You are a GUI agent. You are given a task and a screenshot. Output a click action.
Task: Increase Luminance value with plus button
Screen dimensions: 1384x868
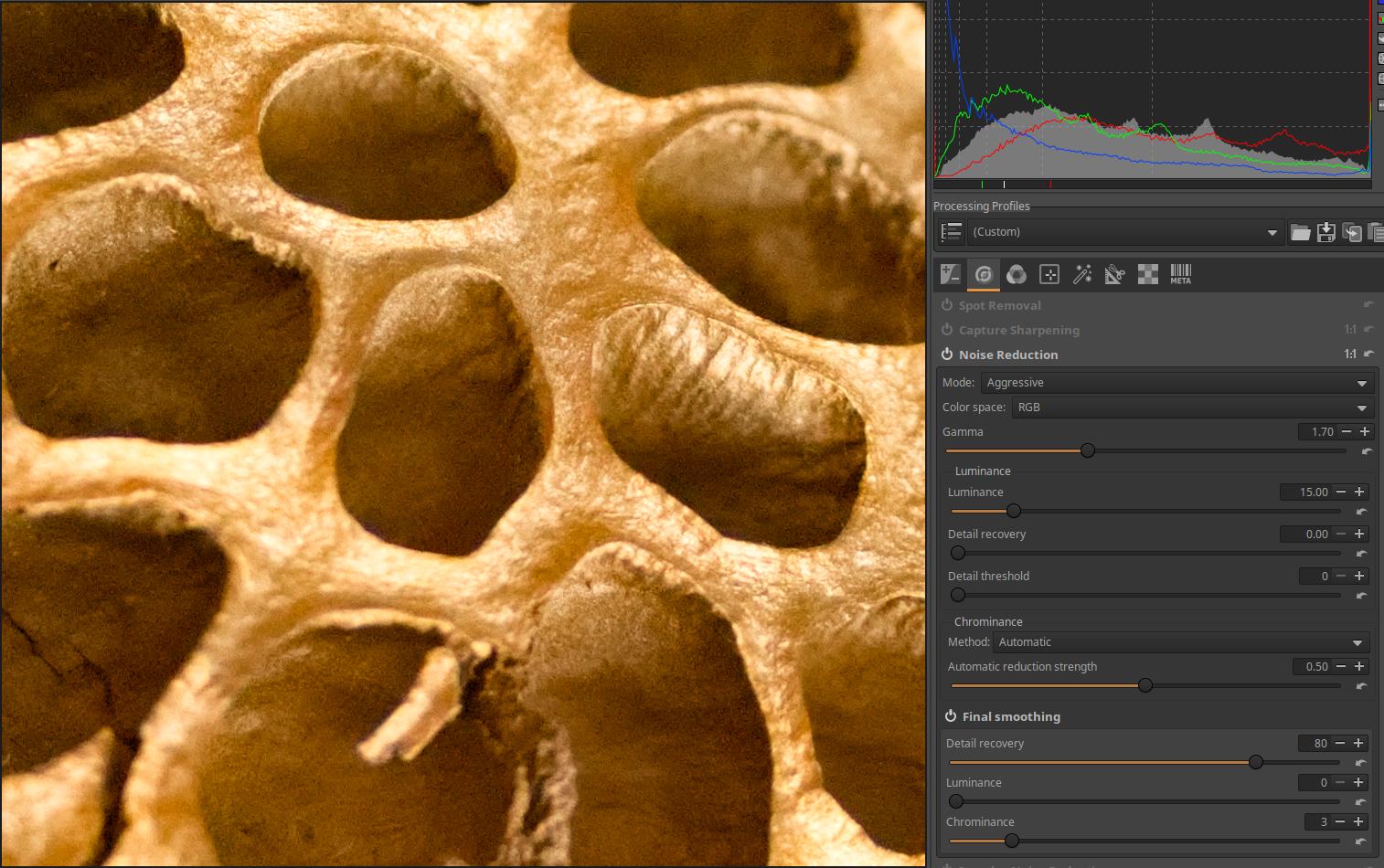pos(1359,492)
